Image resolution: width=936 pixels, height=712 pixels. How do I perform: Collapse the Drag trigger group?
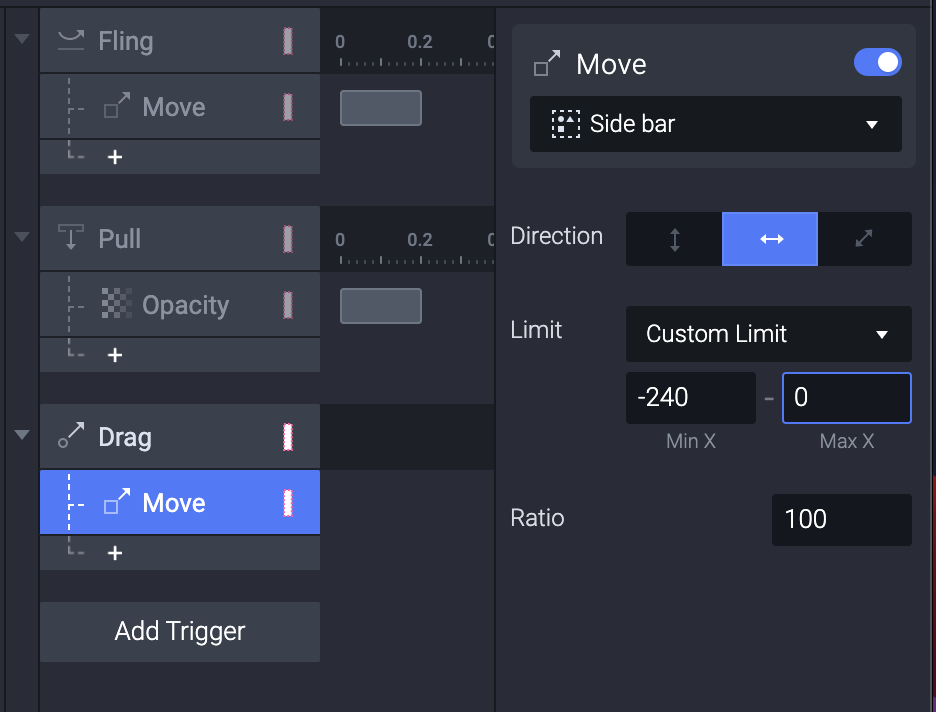[x=22, y=435]
